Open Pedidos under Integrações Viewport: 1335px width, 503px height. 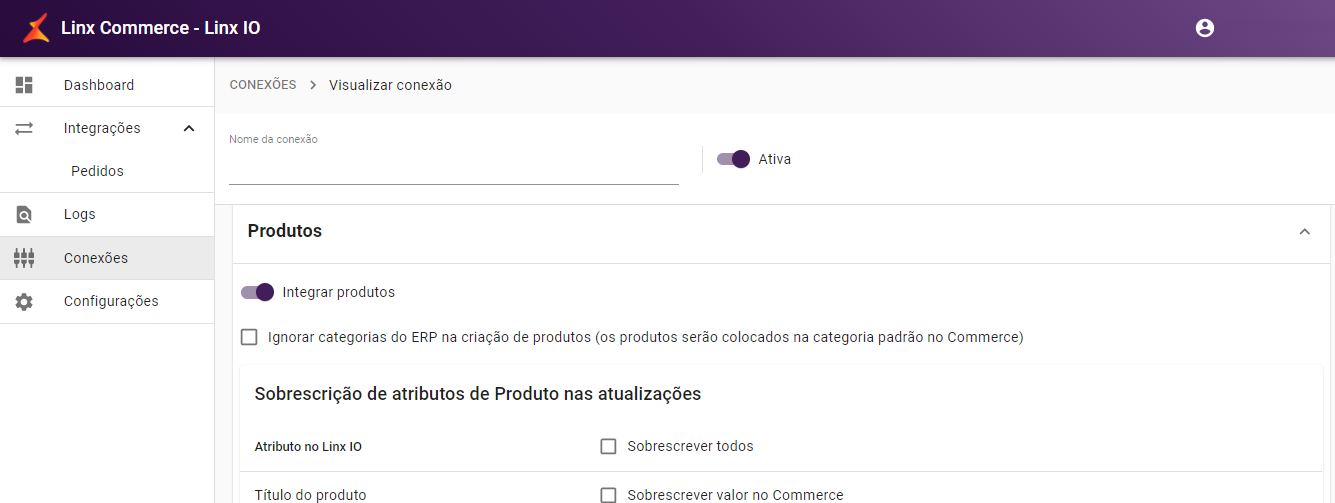107,171
